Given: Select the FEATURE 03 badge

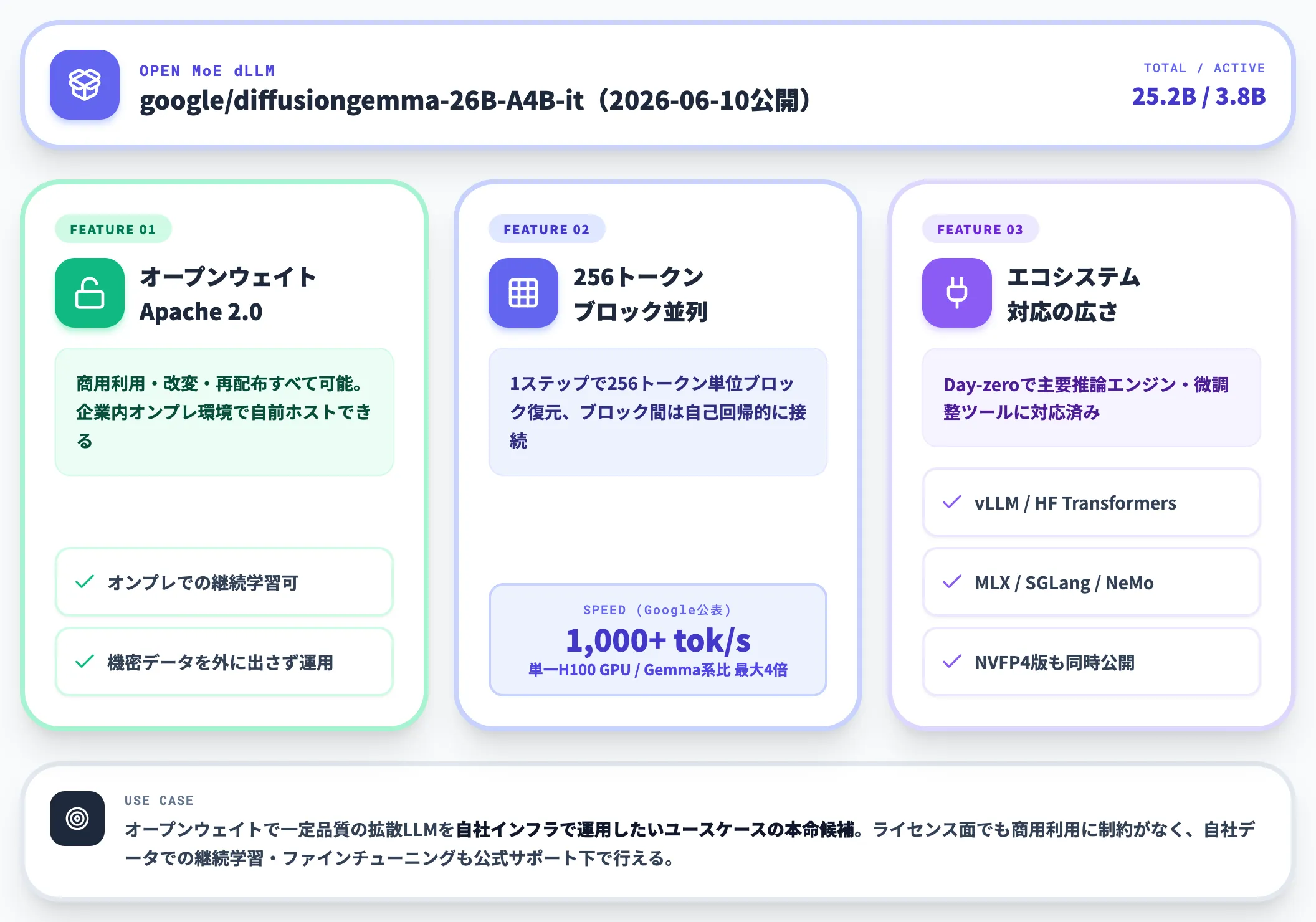Looking at the screenshot, I should click(x=980, y=229).
